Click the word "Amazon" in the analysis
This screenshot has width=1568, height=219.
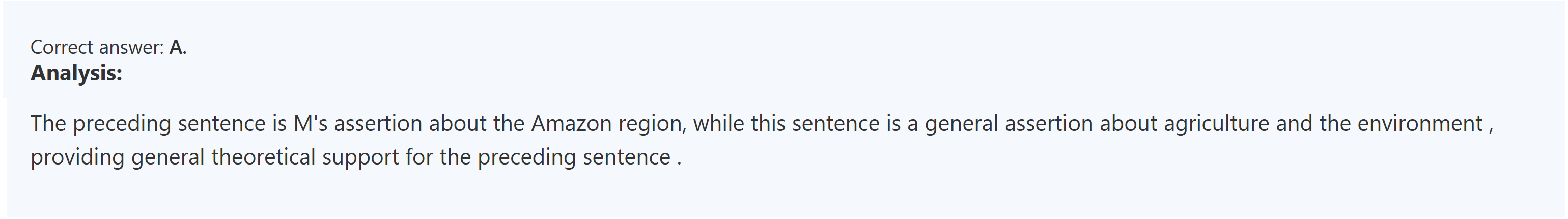click(571, 123)
